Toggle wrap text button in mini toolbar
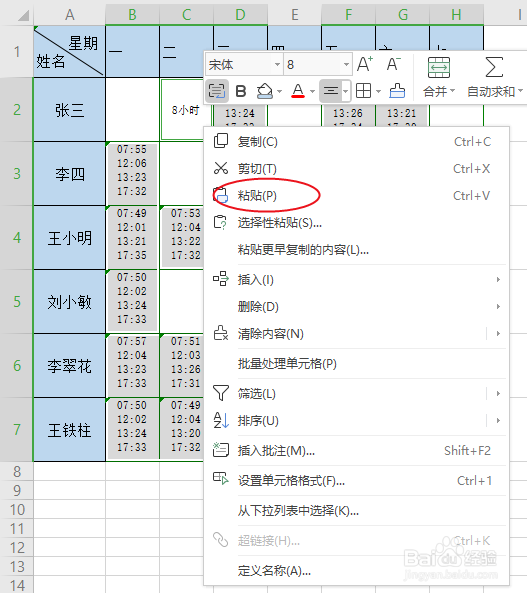Screen dimensions: 527x593 [x=217, y=91]
